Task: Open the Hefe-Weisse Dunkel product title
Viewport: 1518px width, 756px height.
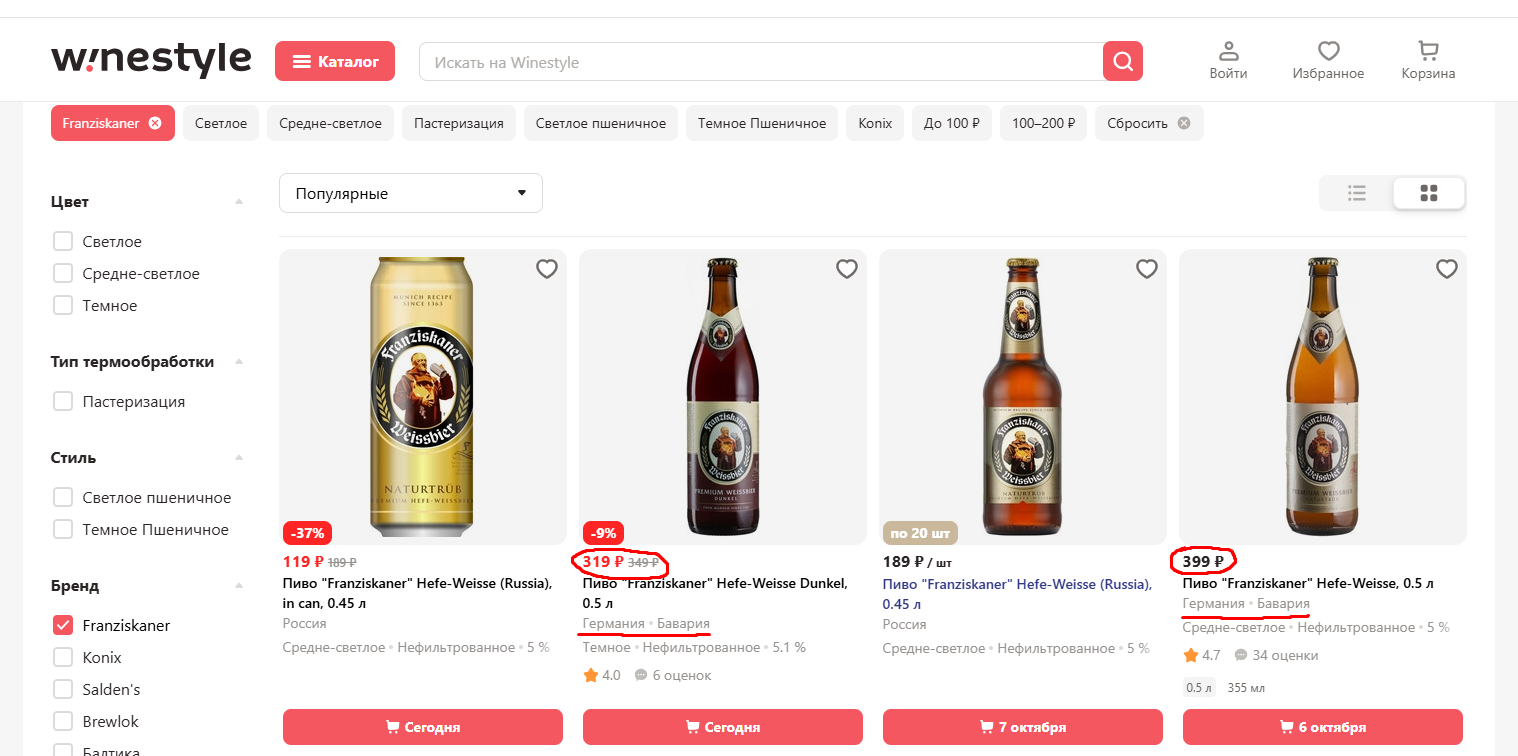Action: pos(715,594)
